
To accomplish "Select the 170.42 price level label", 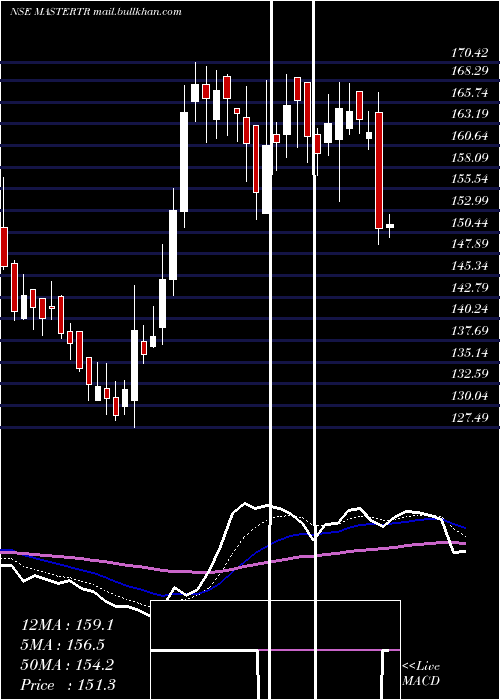I will 470,53.
